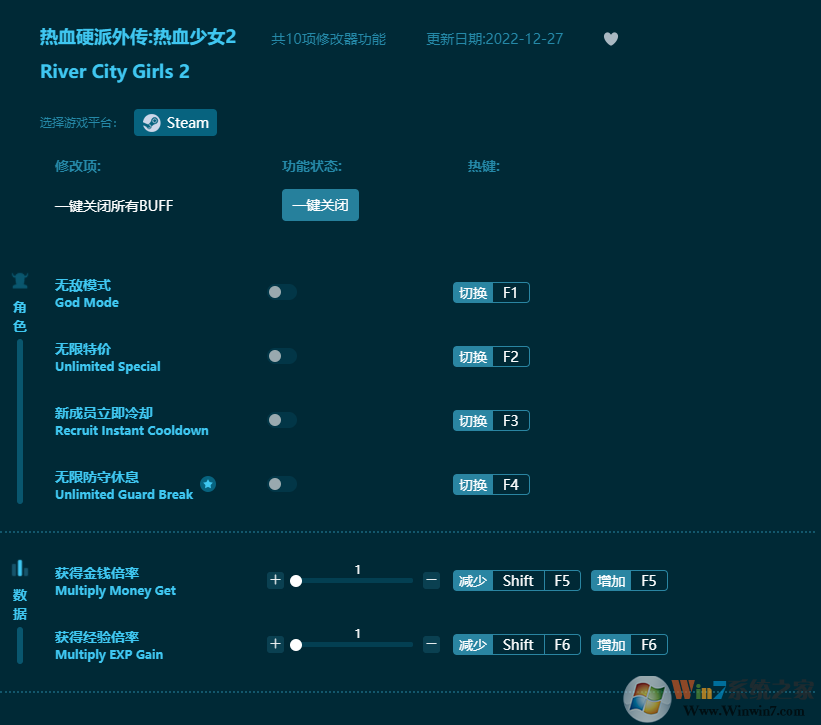Click the 共10项修改器功能 text
Screen dimensions: 821x725
pos(328,39)
